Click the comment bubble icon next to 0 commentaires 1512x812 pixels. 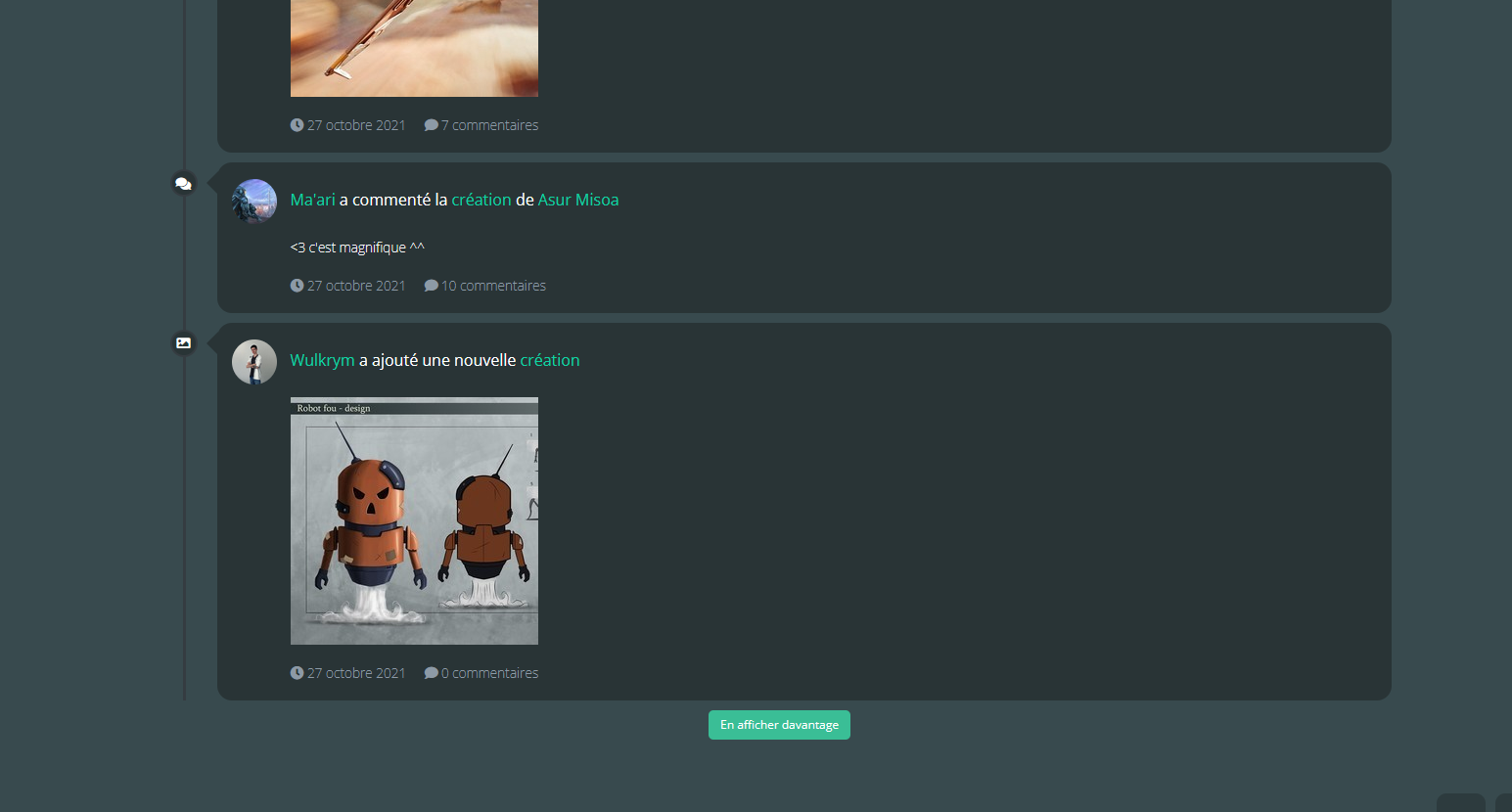pyautogui.click(x=431, y=672)
